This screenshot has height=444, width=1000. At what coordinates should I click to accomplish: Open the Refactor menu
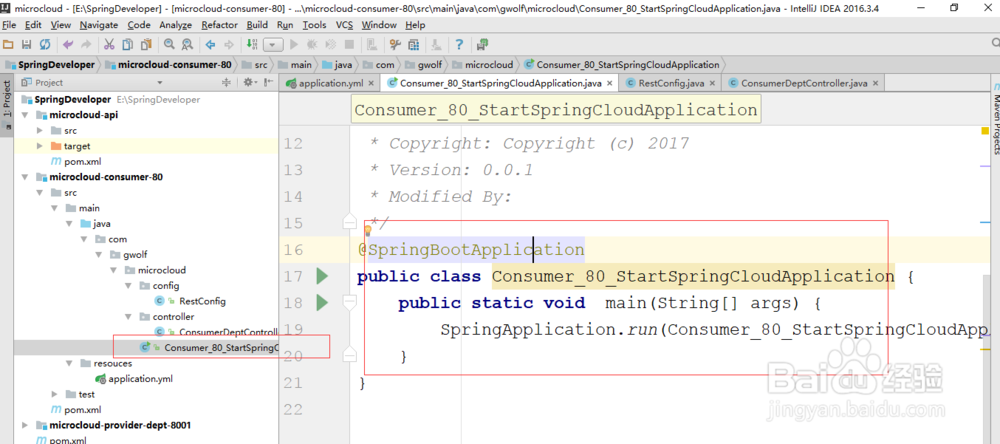(x=219, y=25)
